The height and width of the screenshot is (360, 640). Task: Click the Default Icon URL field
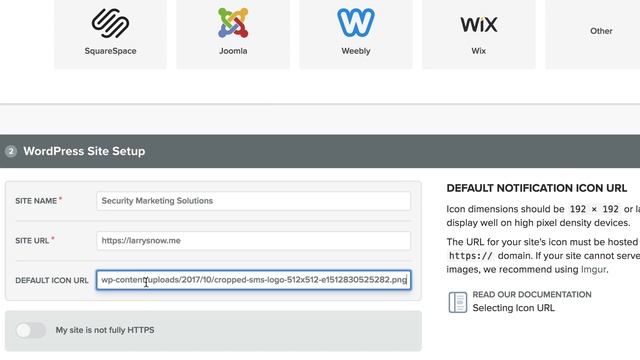point(253,280)
